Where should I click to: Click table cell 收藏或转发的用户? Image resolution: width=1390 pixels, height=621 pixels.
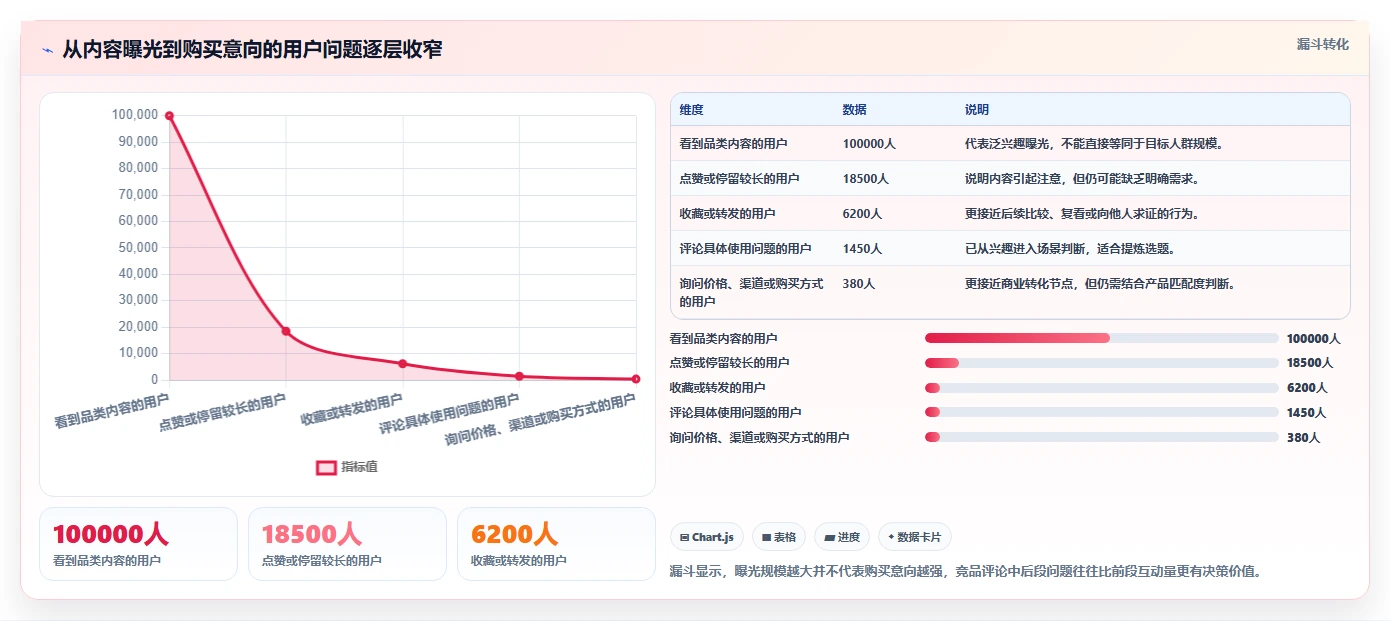click(x=727, y=214)
